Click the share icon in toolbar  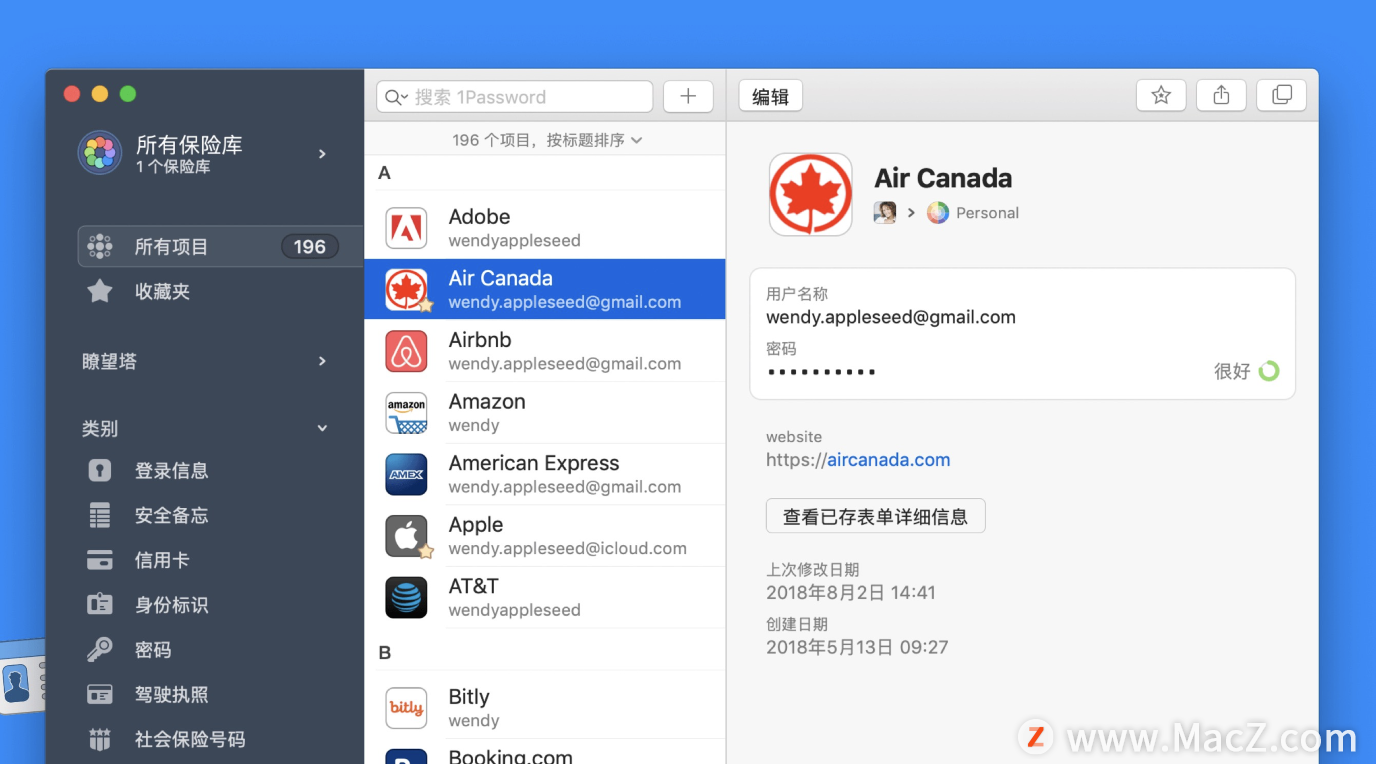(1221, 96)
